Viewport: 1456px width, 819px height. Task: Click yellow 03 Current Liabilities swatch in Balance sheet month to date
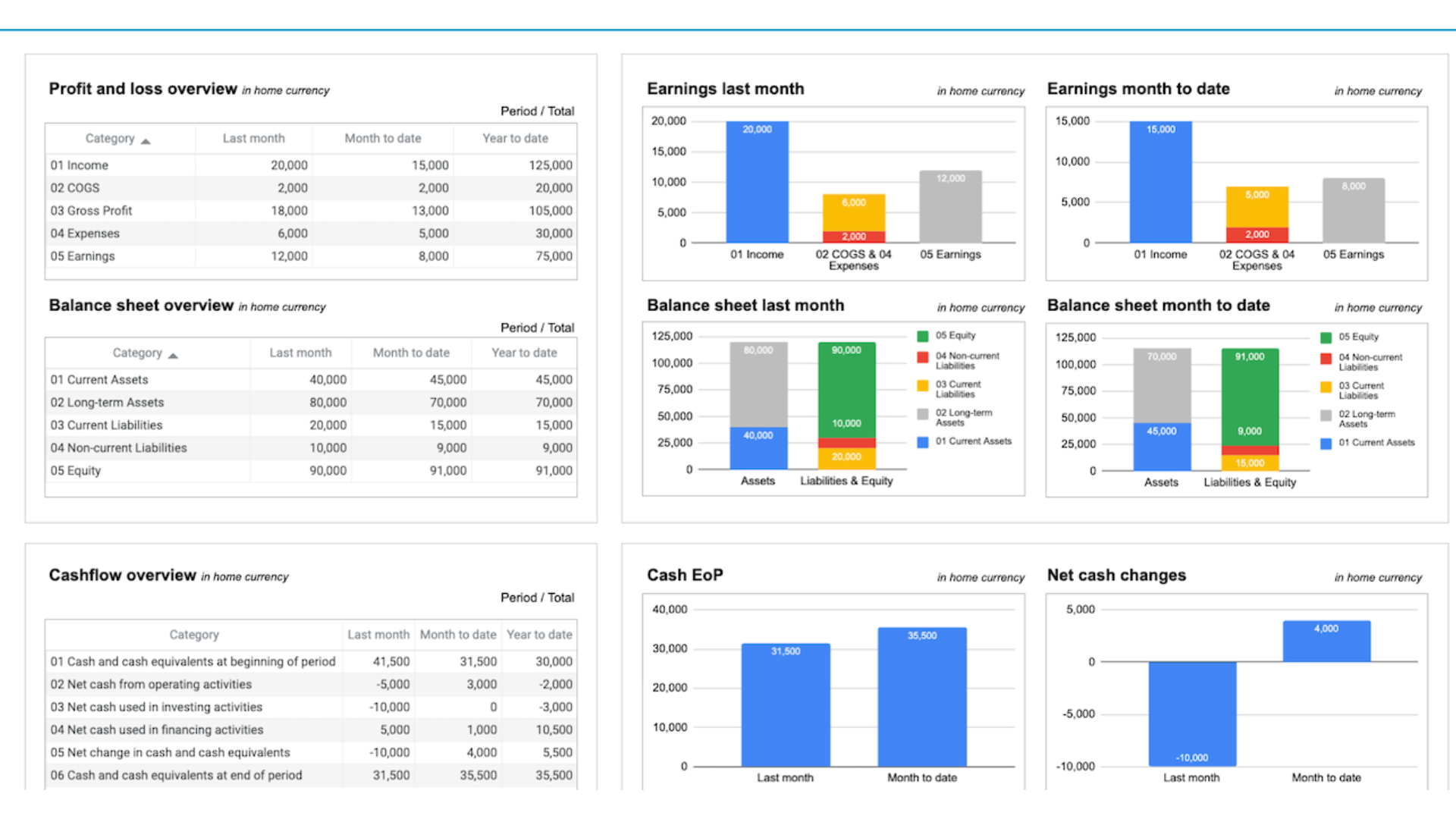click(x=1326, y=388)
